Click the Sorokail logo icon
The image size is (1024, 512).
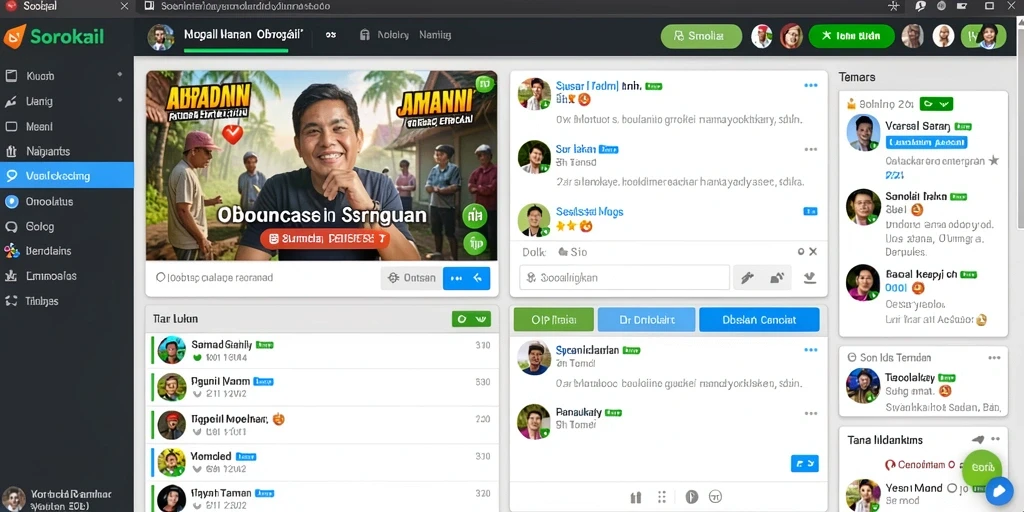click(x=14, y=36)
